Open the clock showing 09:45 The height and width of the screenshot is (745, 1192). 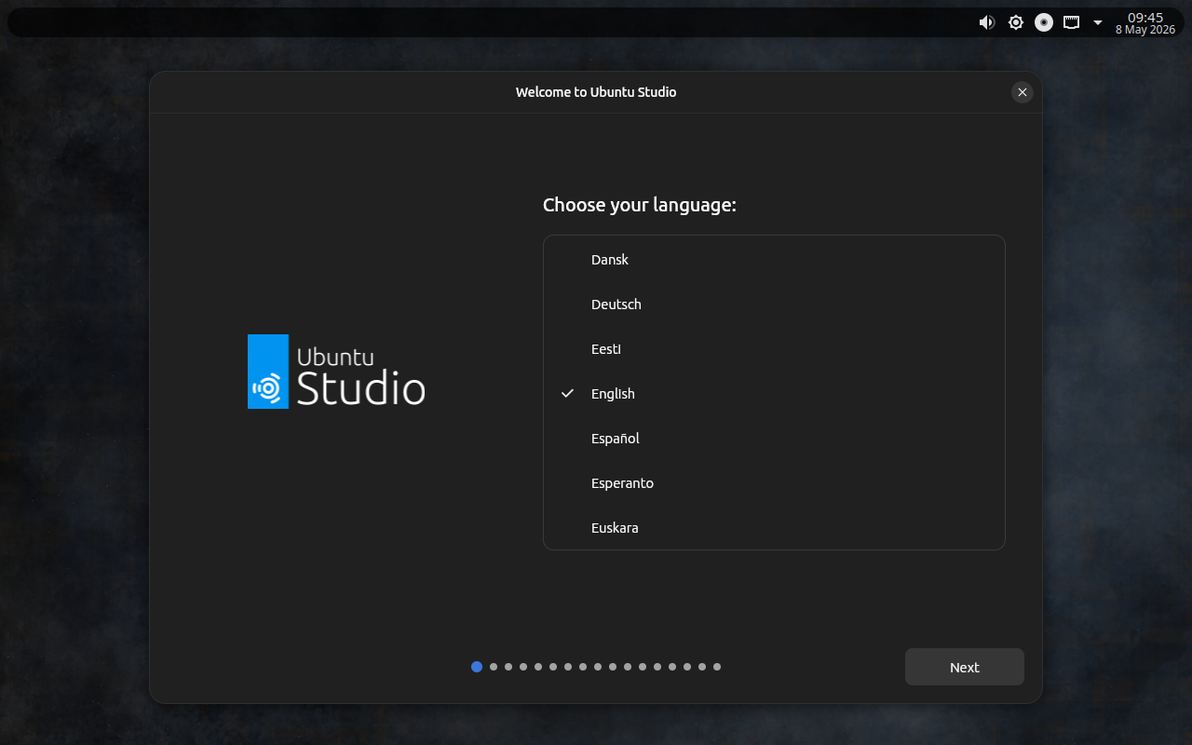tap(1145, 23)
